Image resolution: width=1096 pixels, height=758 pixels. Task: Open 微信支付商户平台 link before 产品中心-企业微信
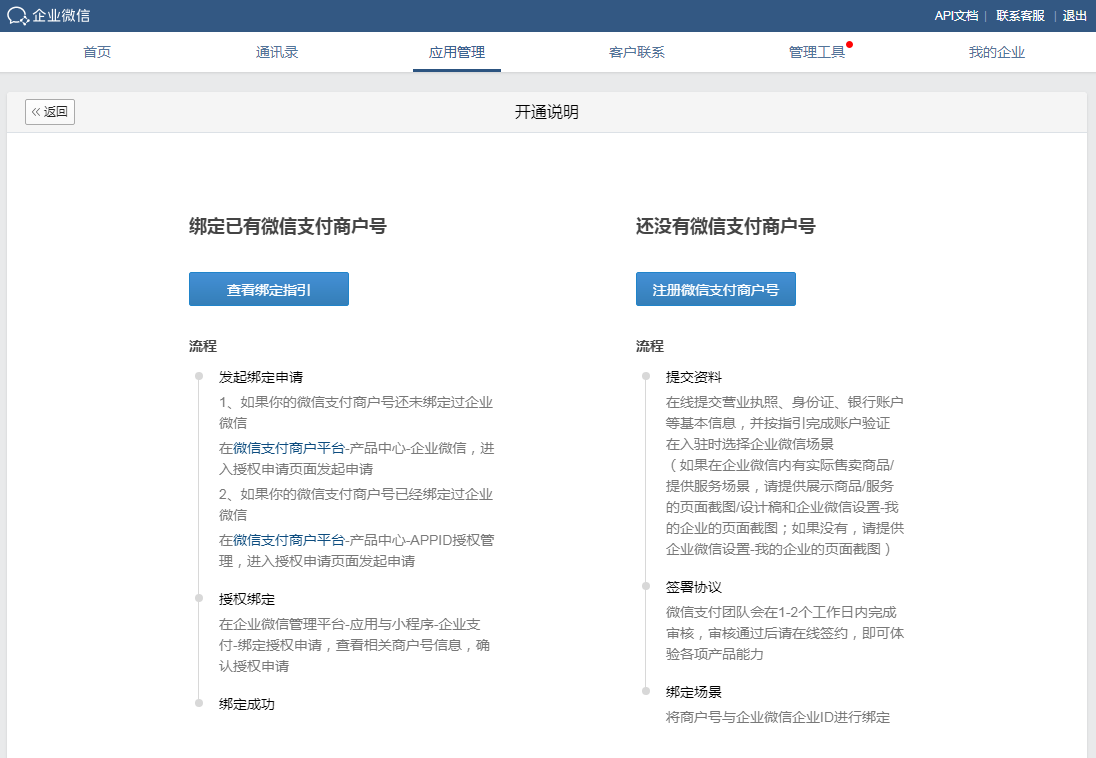(x=289, y=448)
